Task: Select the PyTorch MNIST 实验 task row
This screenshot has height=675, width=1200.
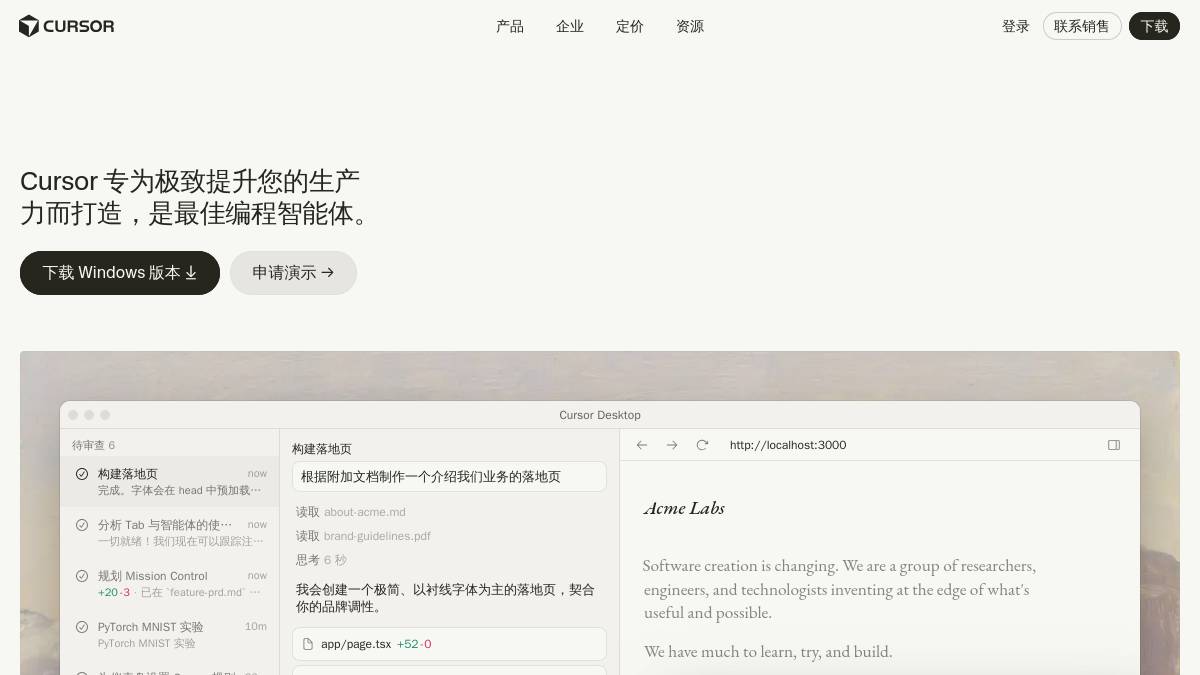Action: 170,634
